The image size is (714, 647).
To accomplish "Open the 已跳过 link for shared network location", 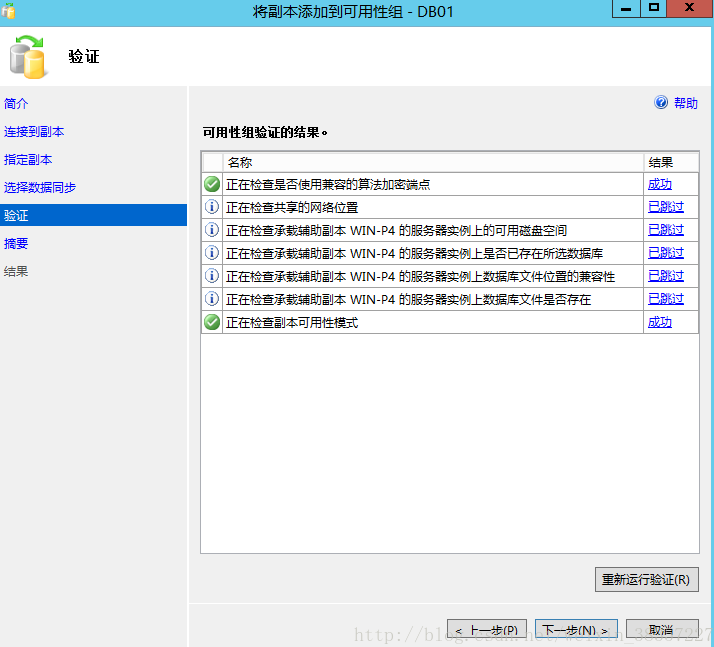I will (666, 207).
